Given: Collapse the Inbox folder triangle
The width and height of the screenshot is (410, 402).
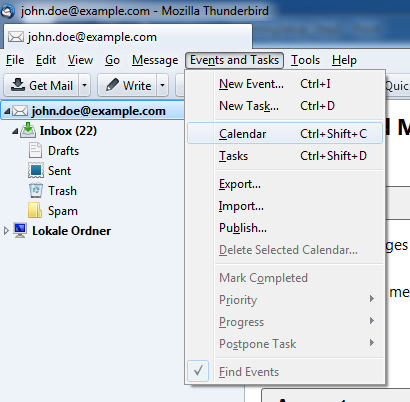Looking at the screenshot, I should [x=15, y=131].
